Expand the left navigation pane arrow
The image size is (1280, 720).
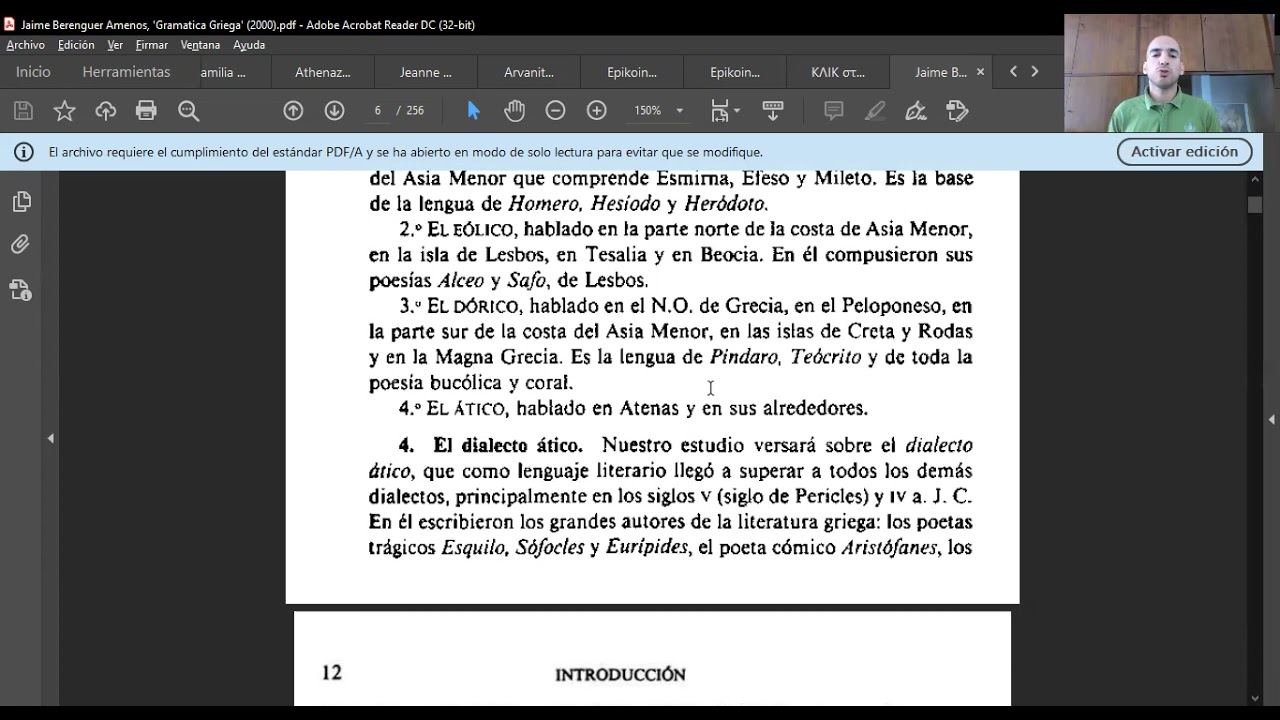[x=50, y=438]
